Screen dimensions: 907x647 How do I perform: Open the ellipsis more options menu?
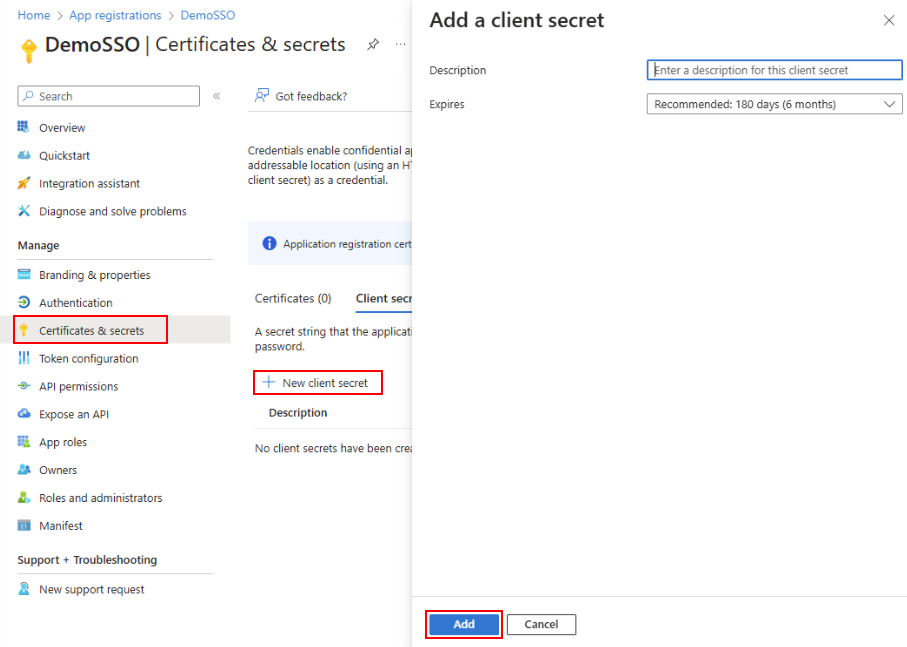click(400, 45)
